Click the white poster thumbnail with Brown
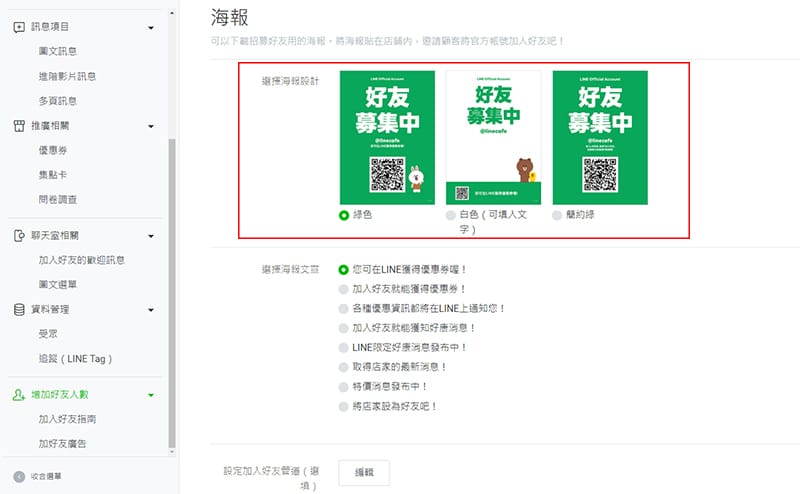The image size is (800, 494). 493,137
